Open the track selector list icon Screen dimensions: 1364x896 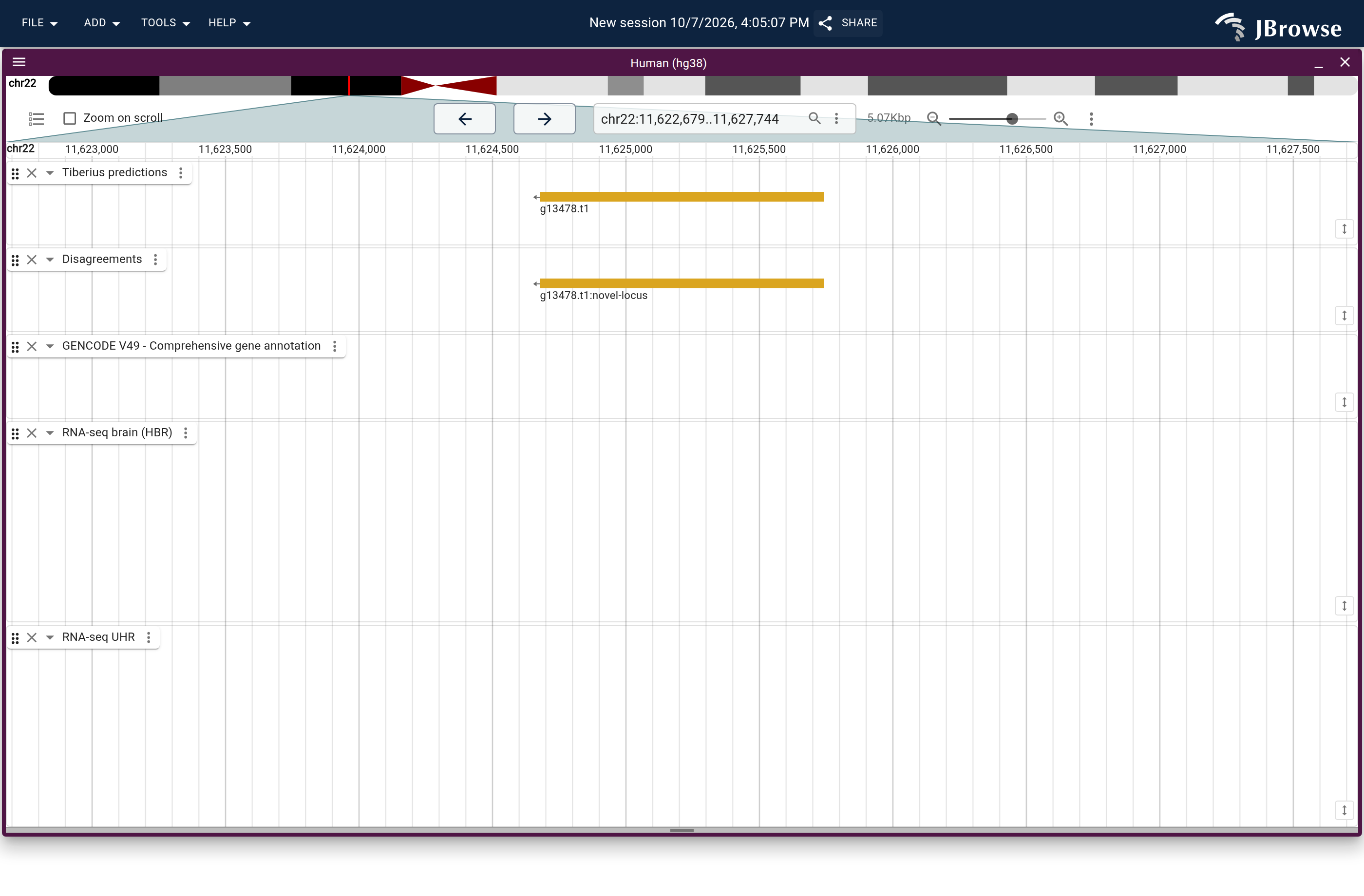point(36,119)
